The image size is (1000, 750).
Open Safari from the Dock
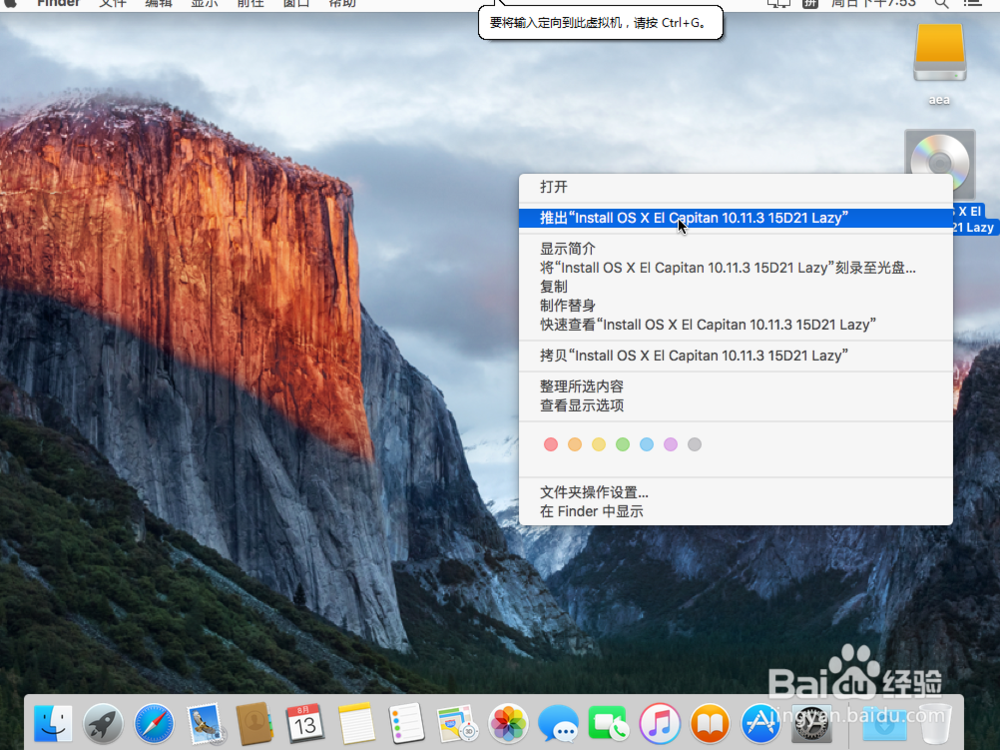coord(153,723)
